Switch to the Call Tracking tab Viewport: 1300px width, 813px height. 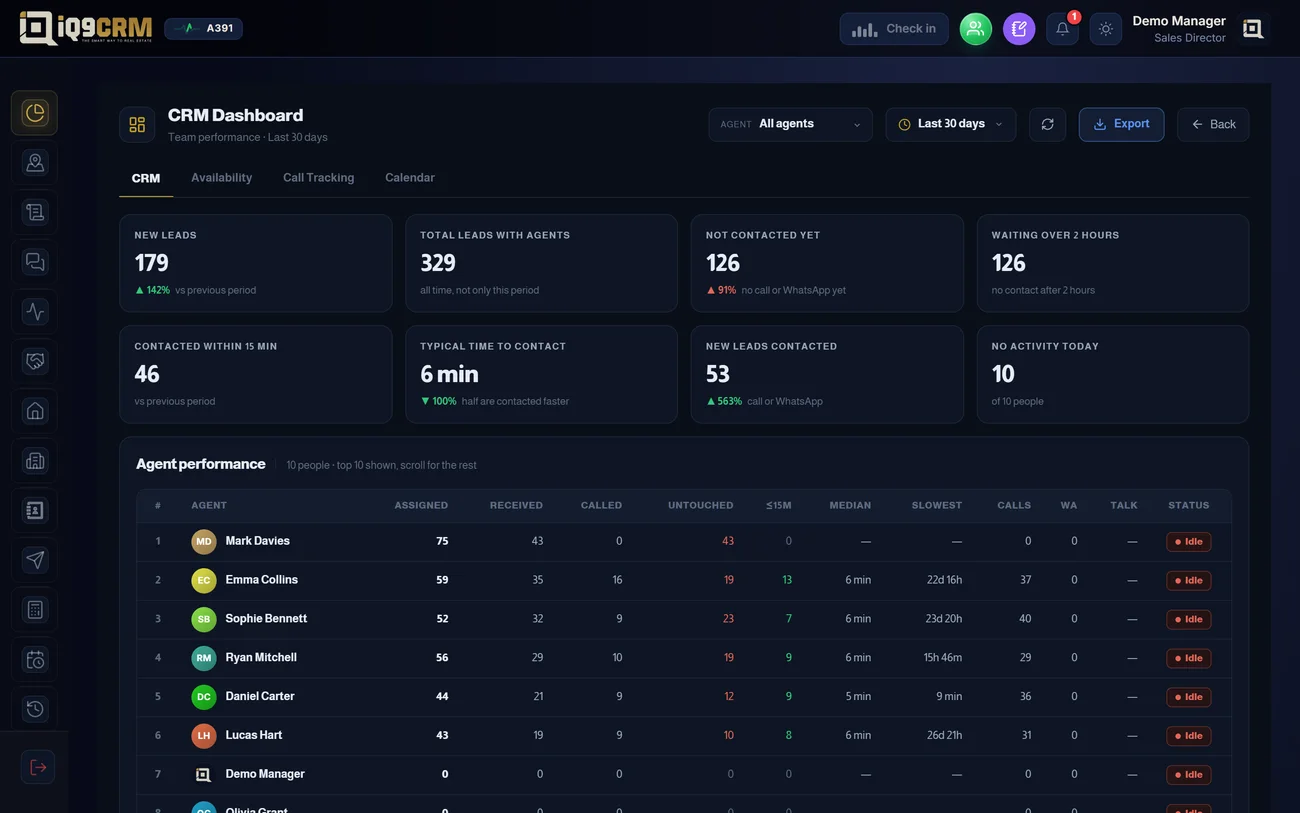[x=318, y=178]
